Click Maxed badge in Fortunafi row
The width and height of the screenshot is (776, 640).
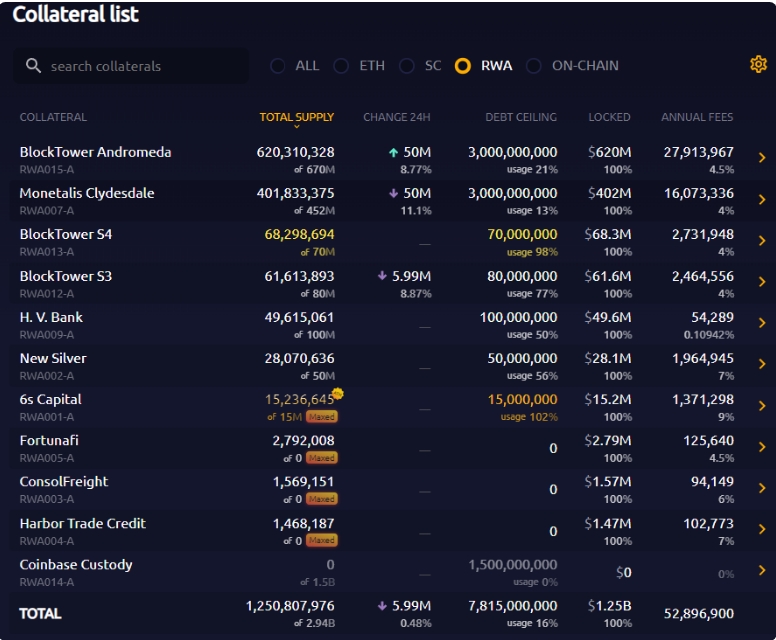(x=322, y=458)
